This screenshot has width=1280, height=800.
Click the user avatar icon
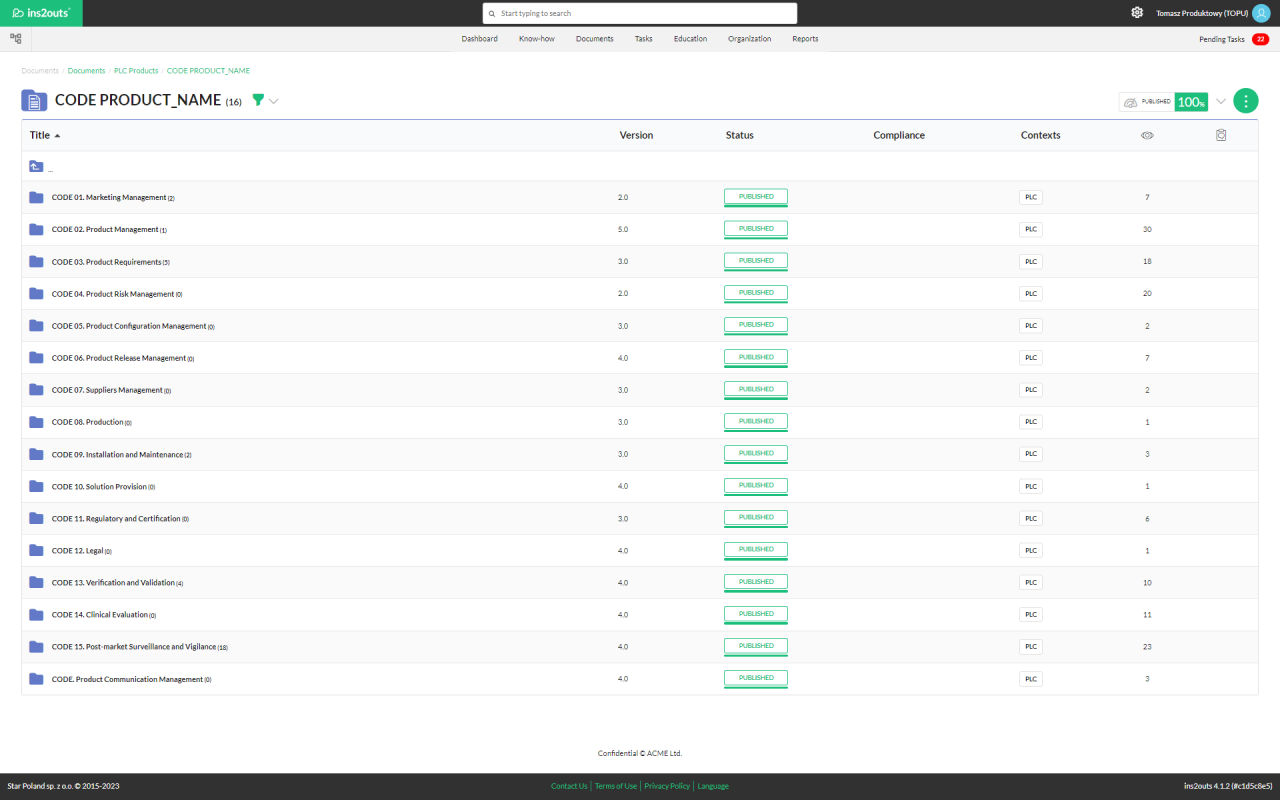click(x=1260, y=13)
